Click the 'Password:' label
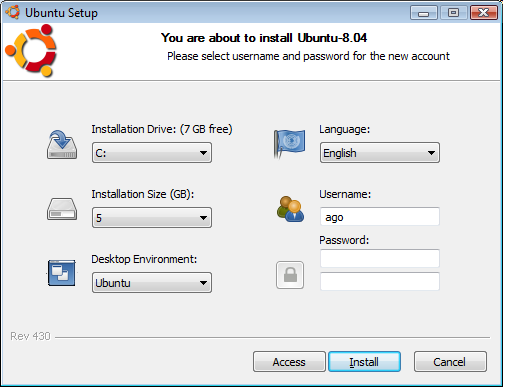Viewport: 505px width, 390px height. (344, 240)
